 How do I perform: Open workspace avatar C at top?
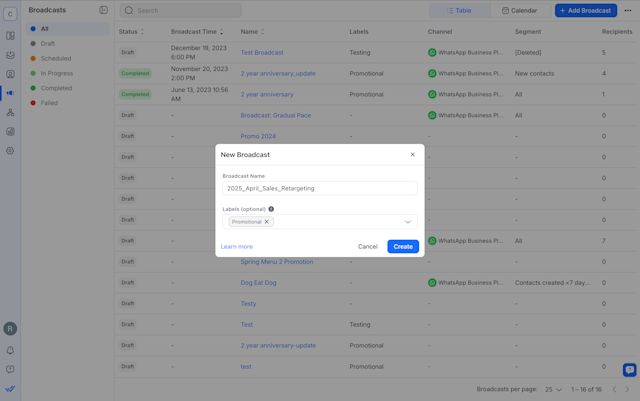(10, 14)
